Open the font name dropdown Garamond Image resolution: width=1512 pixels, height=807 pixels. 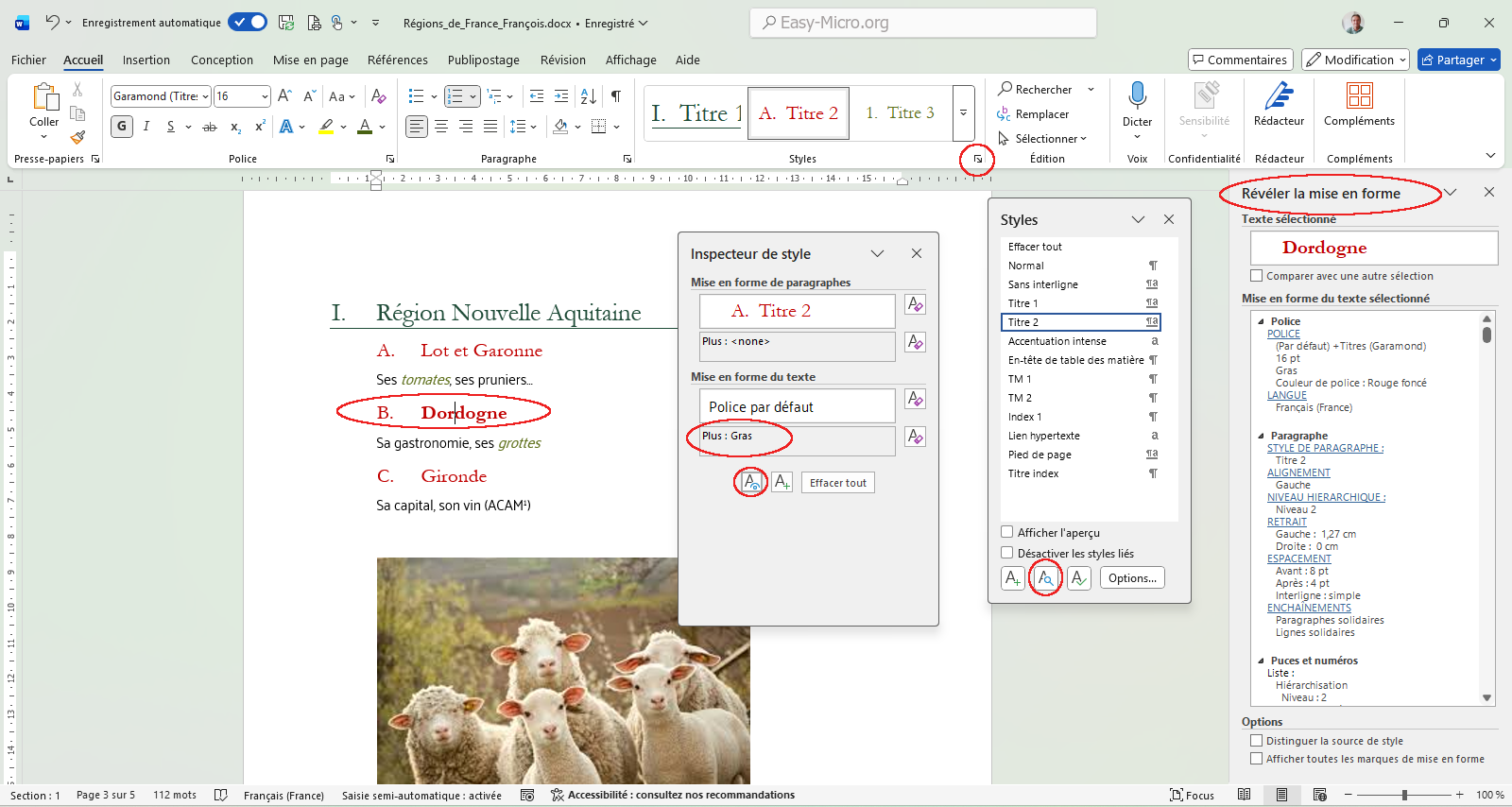click(x=205, y=96)
